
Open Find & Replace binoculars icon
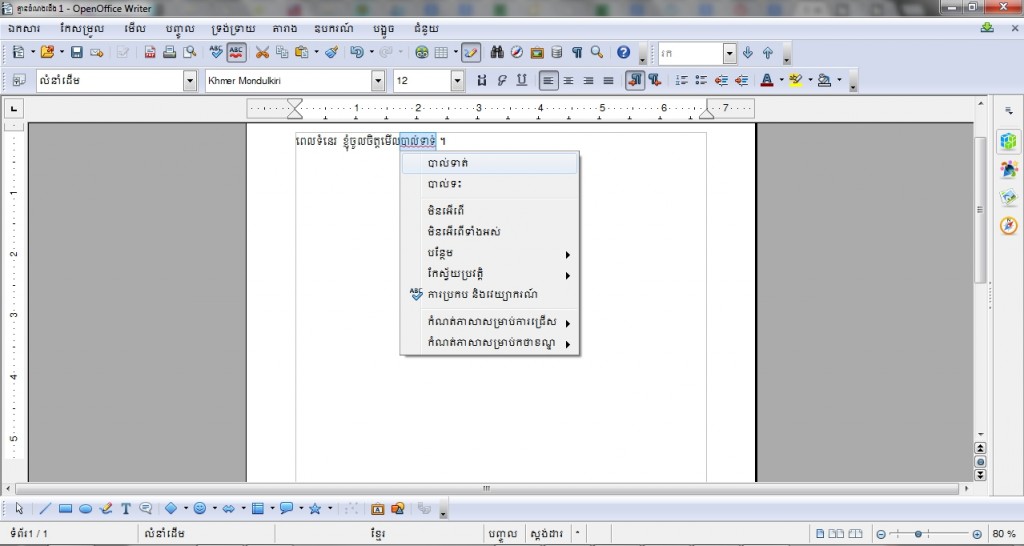(497, 53)
